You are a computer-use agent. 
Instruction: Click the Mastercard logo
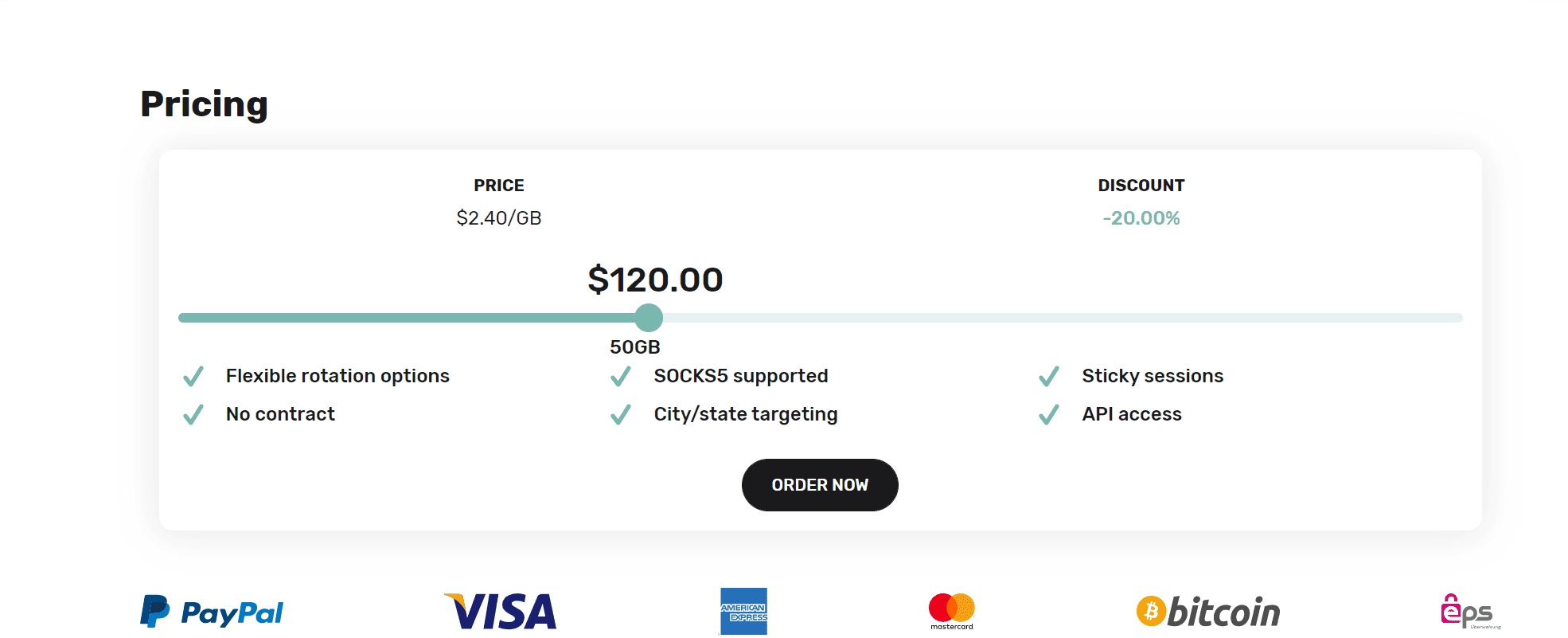coord(952,612)
